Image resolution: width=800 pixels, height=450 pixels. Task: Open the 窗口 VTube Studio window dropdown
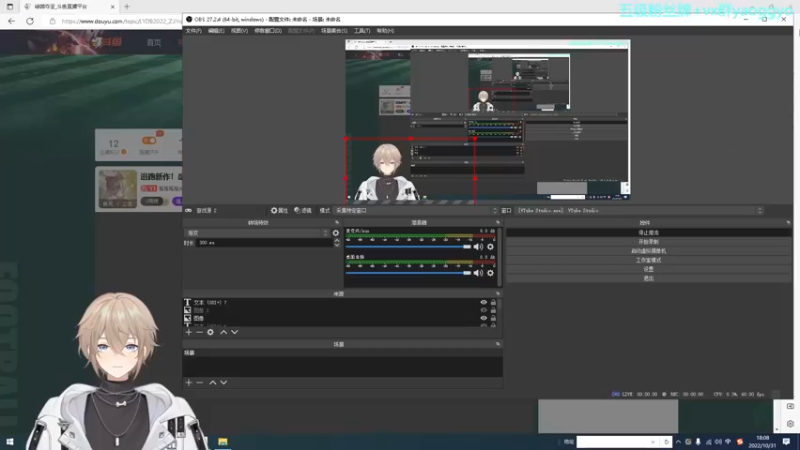pos(639,210)
